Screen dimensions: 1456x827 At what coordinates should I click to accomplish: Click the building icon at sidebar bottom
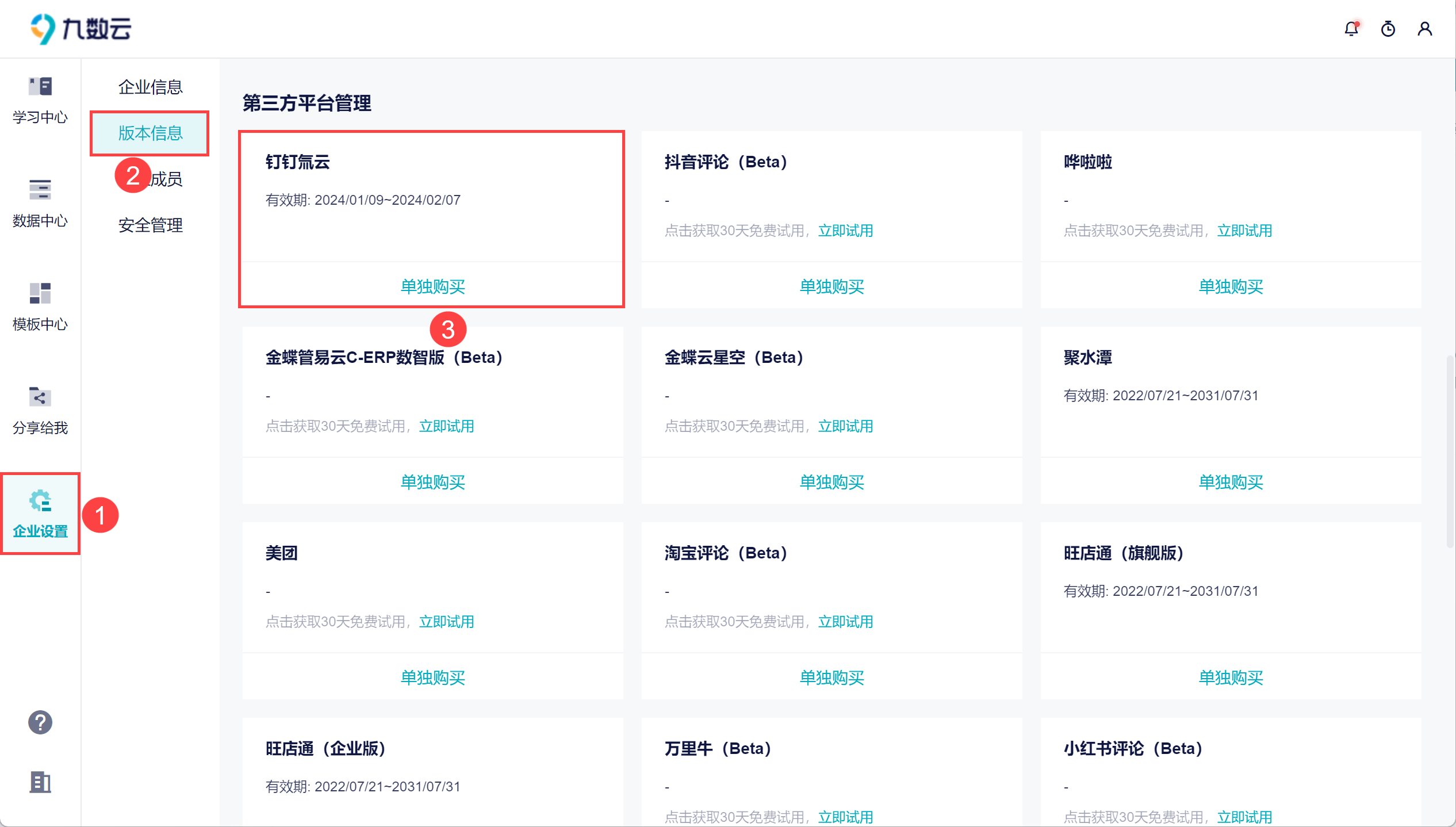point(40,782)
